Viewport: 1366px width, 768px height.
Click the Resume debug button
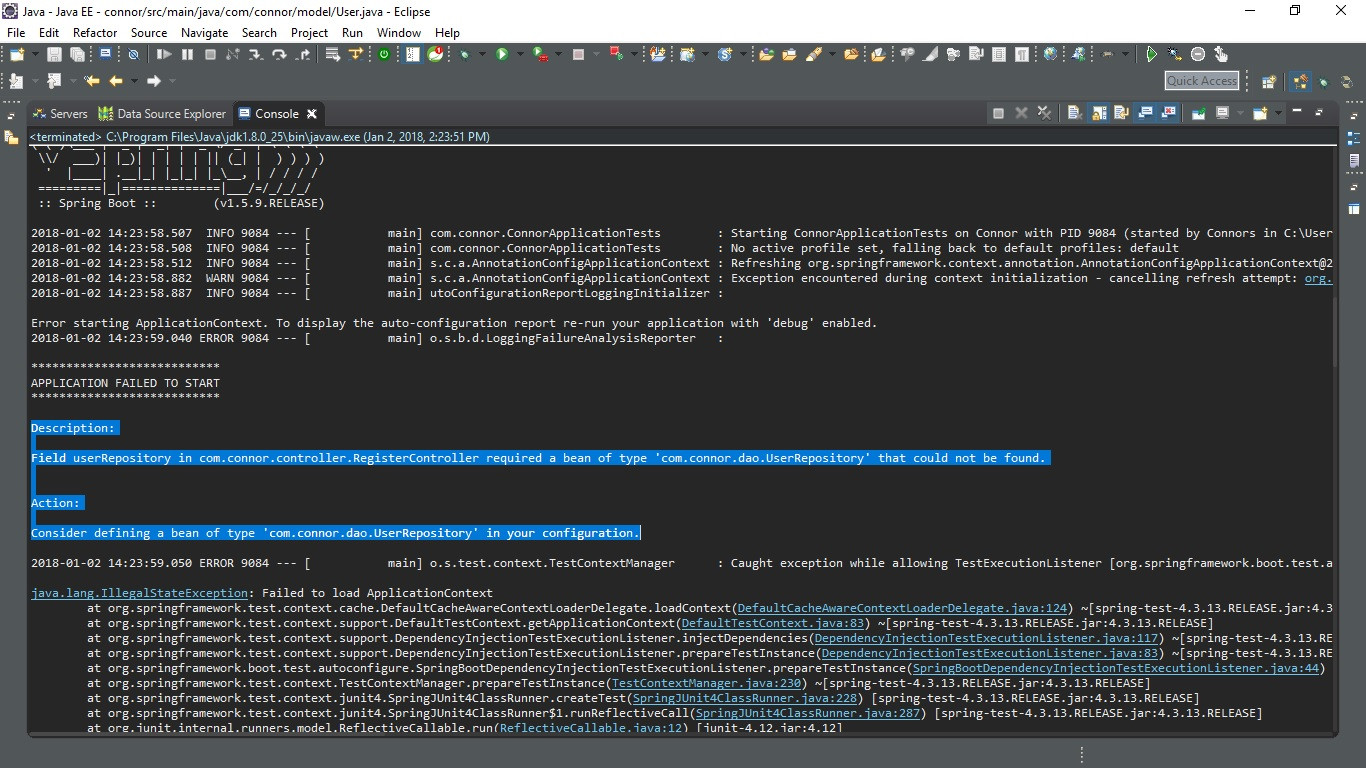click(x=163, y=54)
